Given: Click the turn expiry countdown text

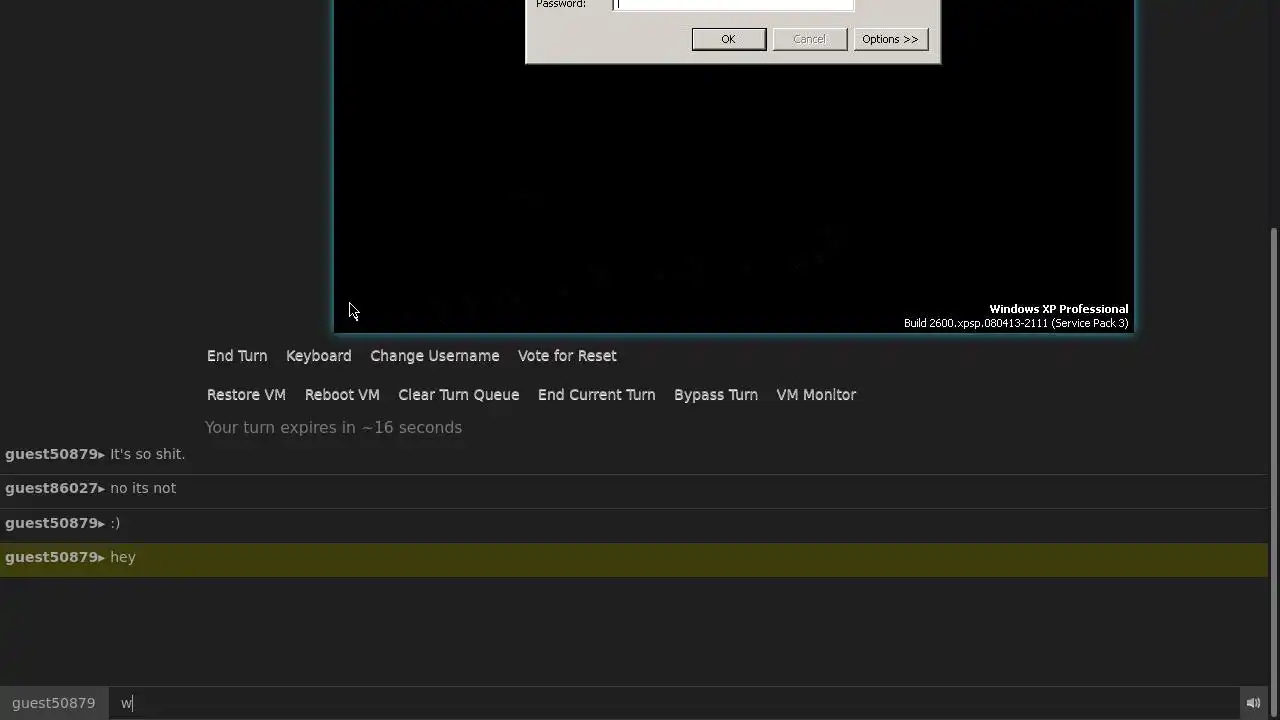Looking at the screenshot, I should click(x=333, y=428).
